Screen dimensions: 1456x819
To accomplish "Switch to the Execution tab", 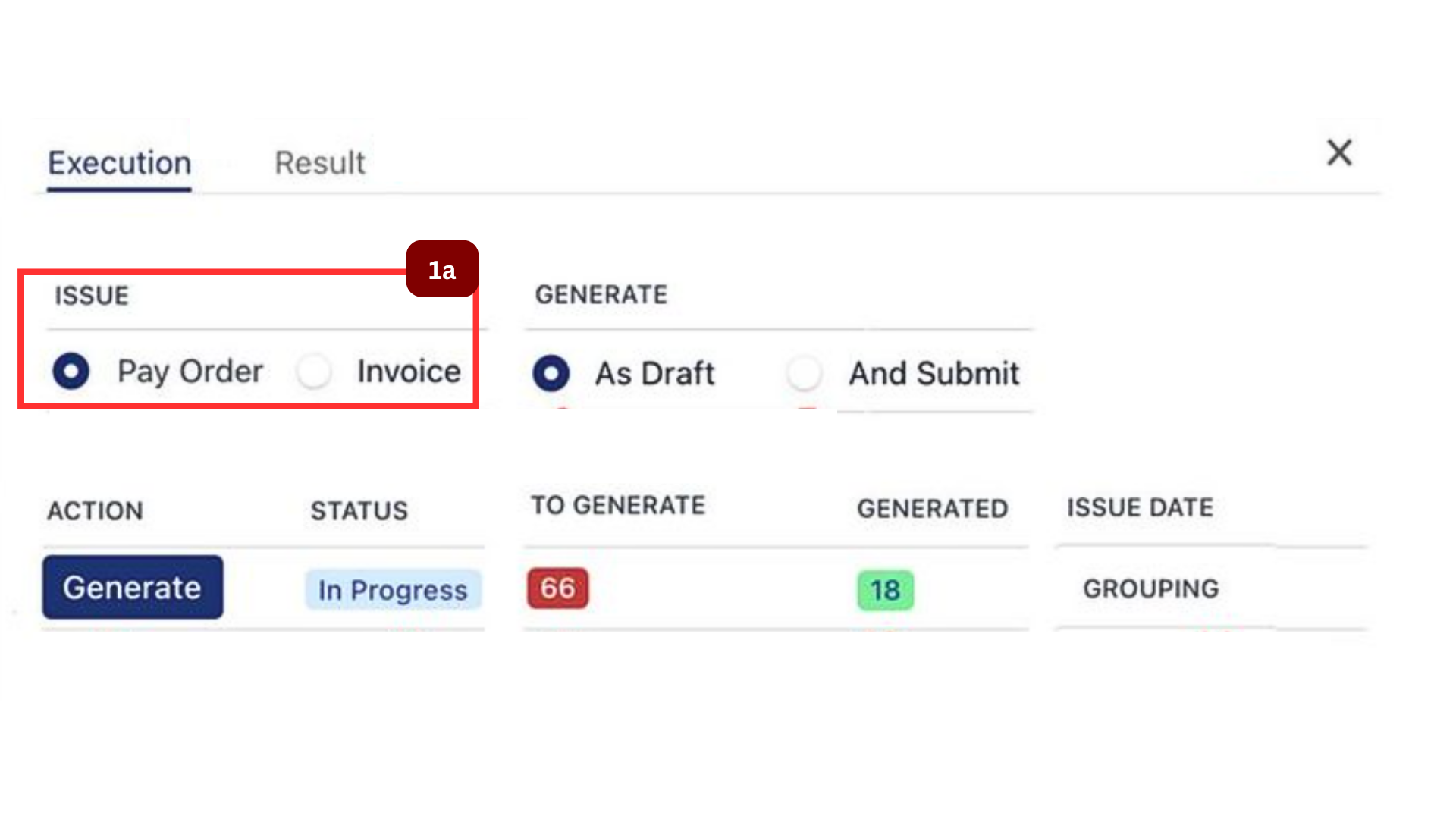I will [118, 162].
